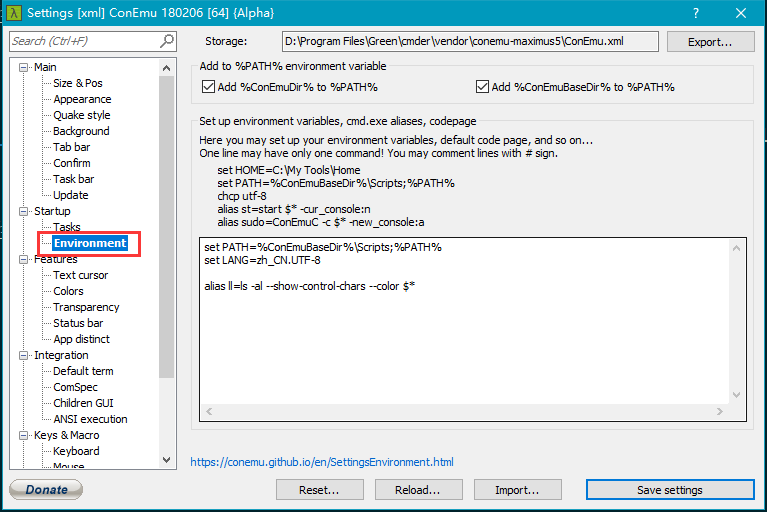Click the ConEmu lambda title bar icon
This screenshot has width=767, height=512.
14,13
